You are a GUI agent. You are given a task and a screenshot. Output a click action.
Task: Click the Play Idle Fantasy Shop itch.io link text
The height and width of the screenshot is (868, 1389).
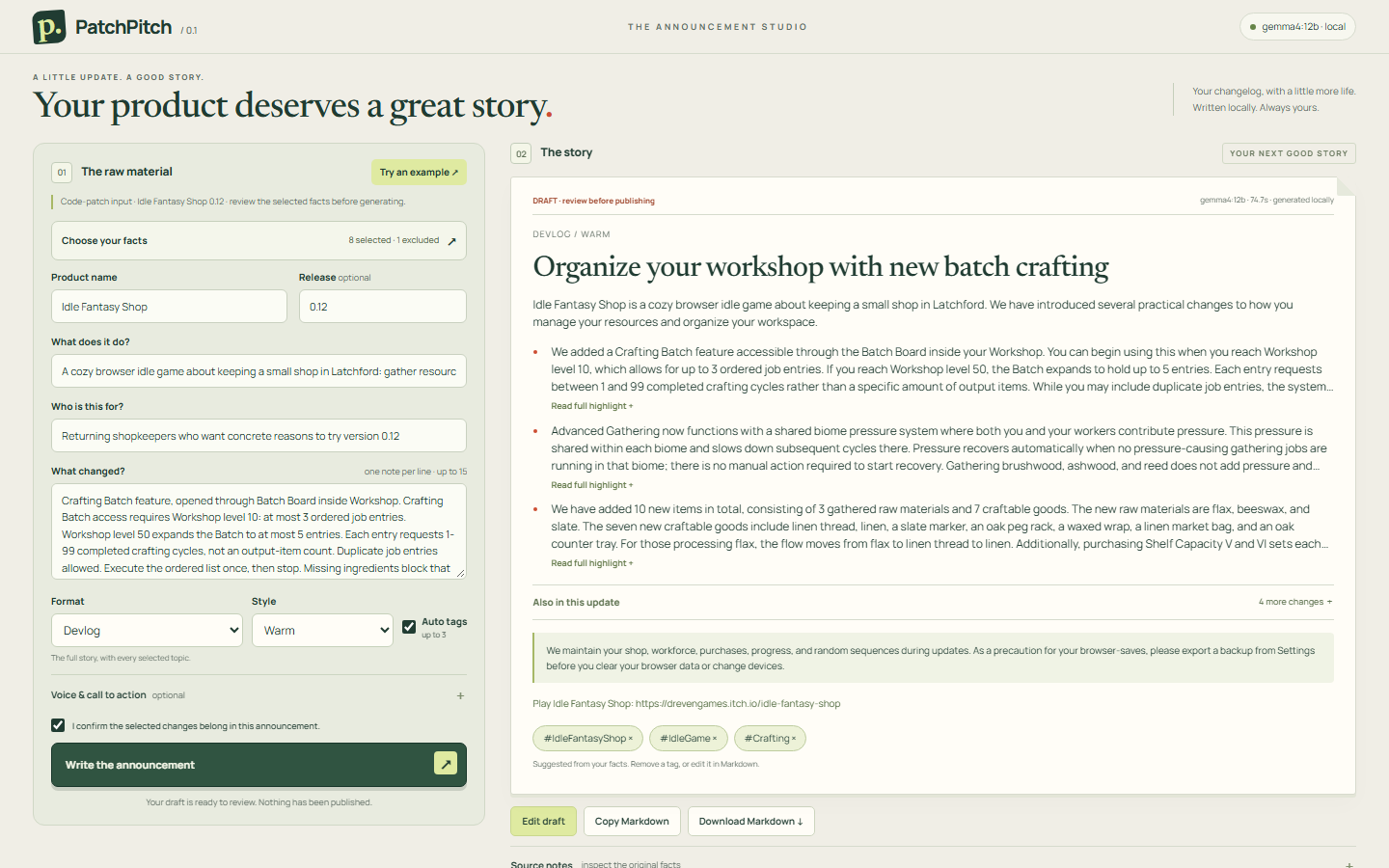(x=687, y=704)
